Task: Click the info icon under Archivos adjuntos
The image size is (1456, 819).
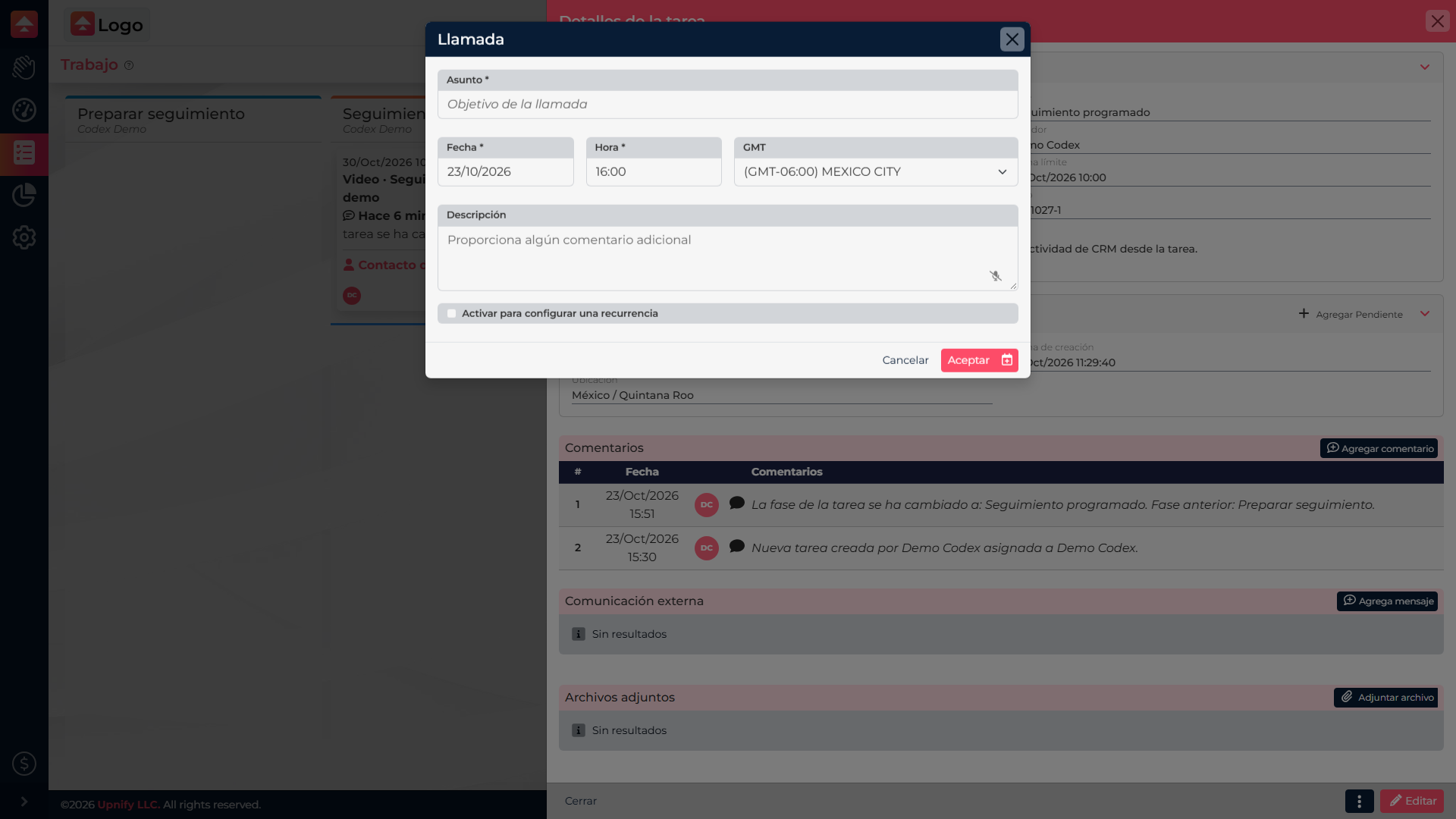Action: pyautogui.click(x=578, y=730)
